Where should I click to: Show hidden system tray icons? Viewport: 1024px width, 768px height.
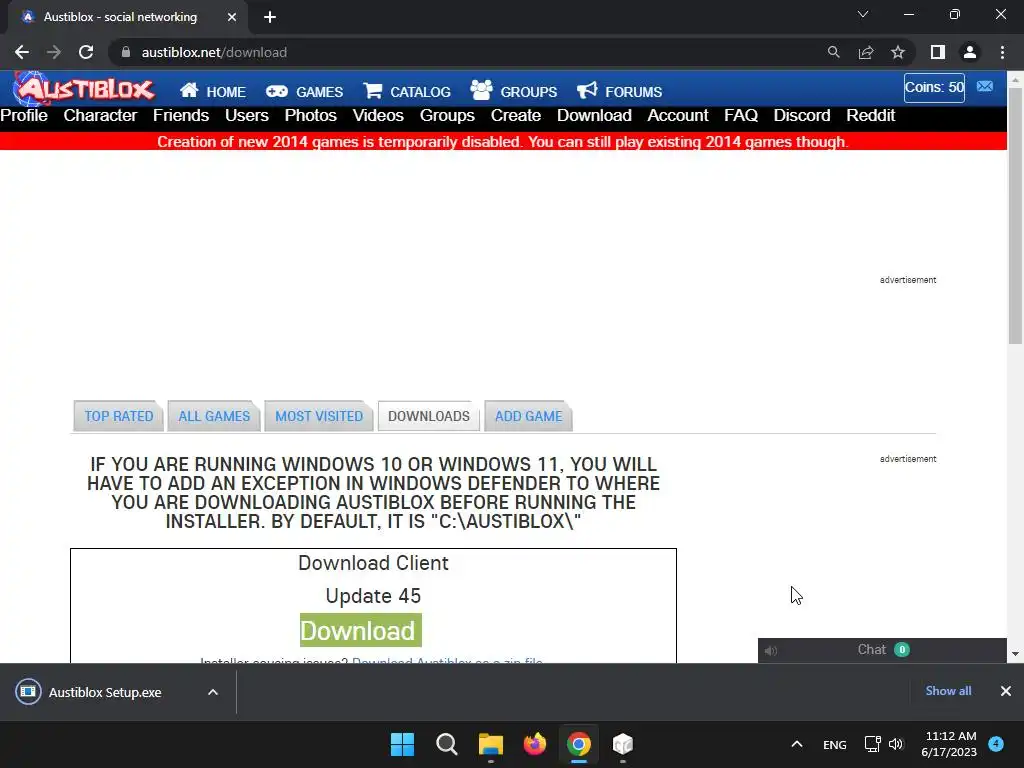click(x=797, y=744)
